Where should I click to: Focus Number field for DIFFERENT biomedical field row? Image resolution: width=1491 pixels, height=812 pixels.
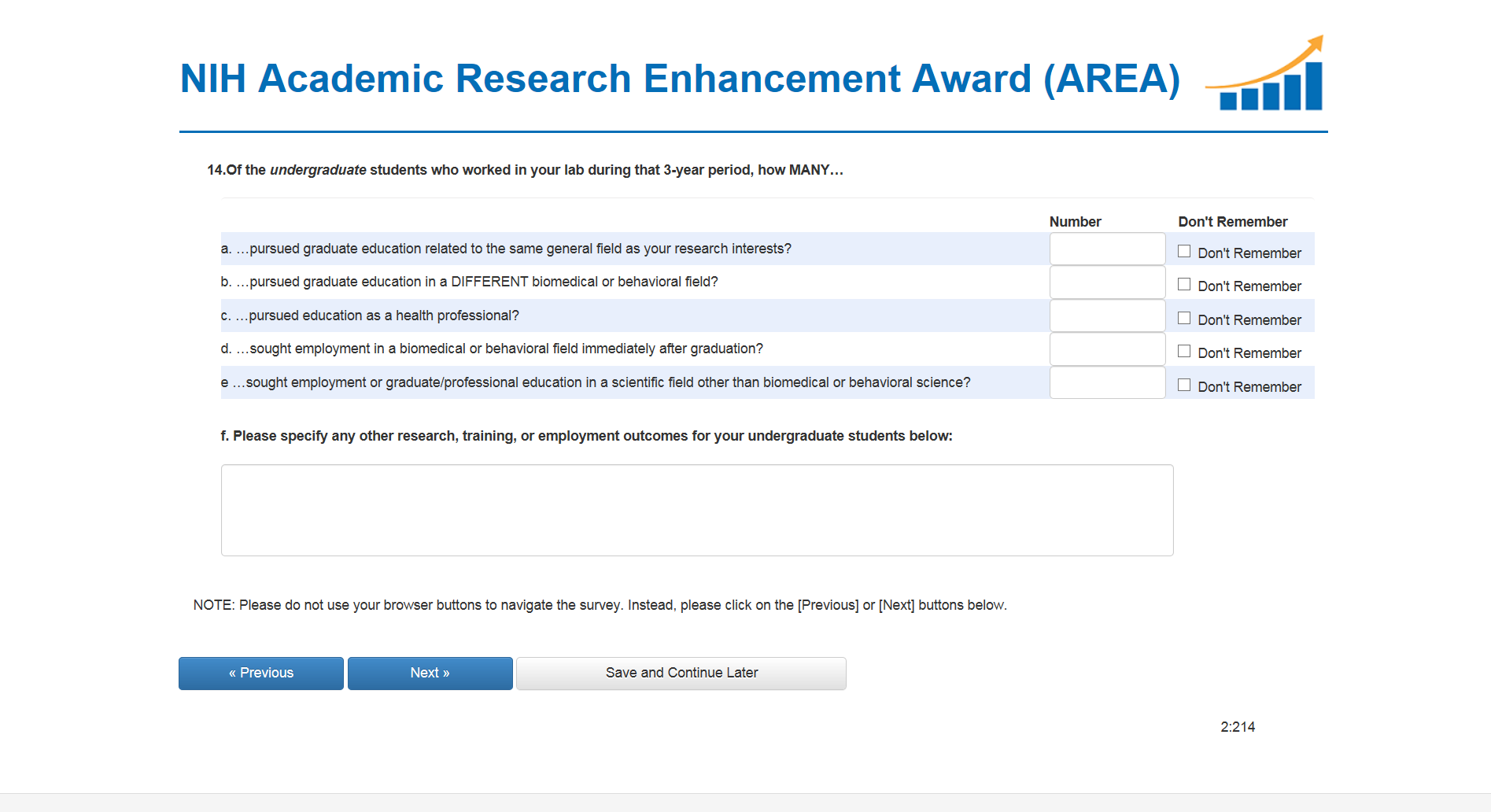point(1107,282)
